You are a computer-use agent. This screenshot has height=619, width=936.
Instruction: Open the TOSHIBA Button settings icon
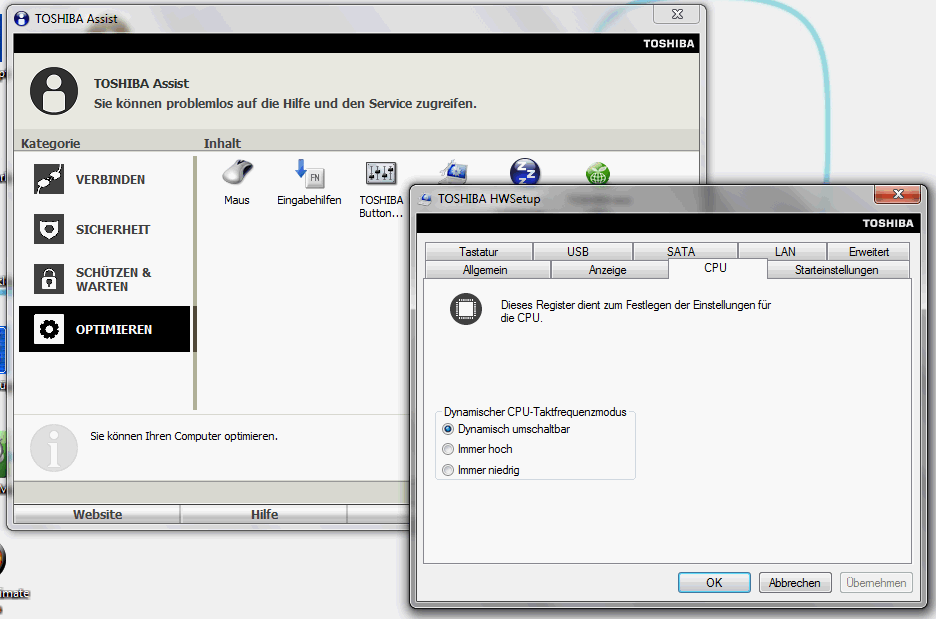coord(381,173)
